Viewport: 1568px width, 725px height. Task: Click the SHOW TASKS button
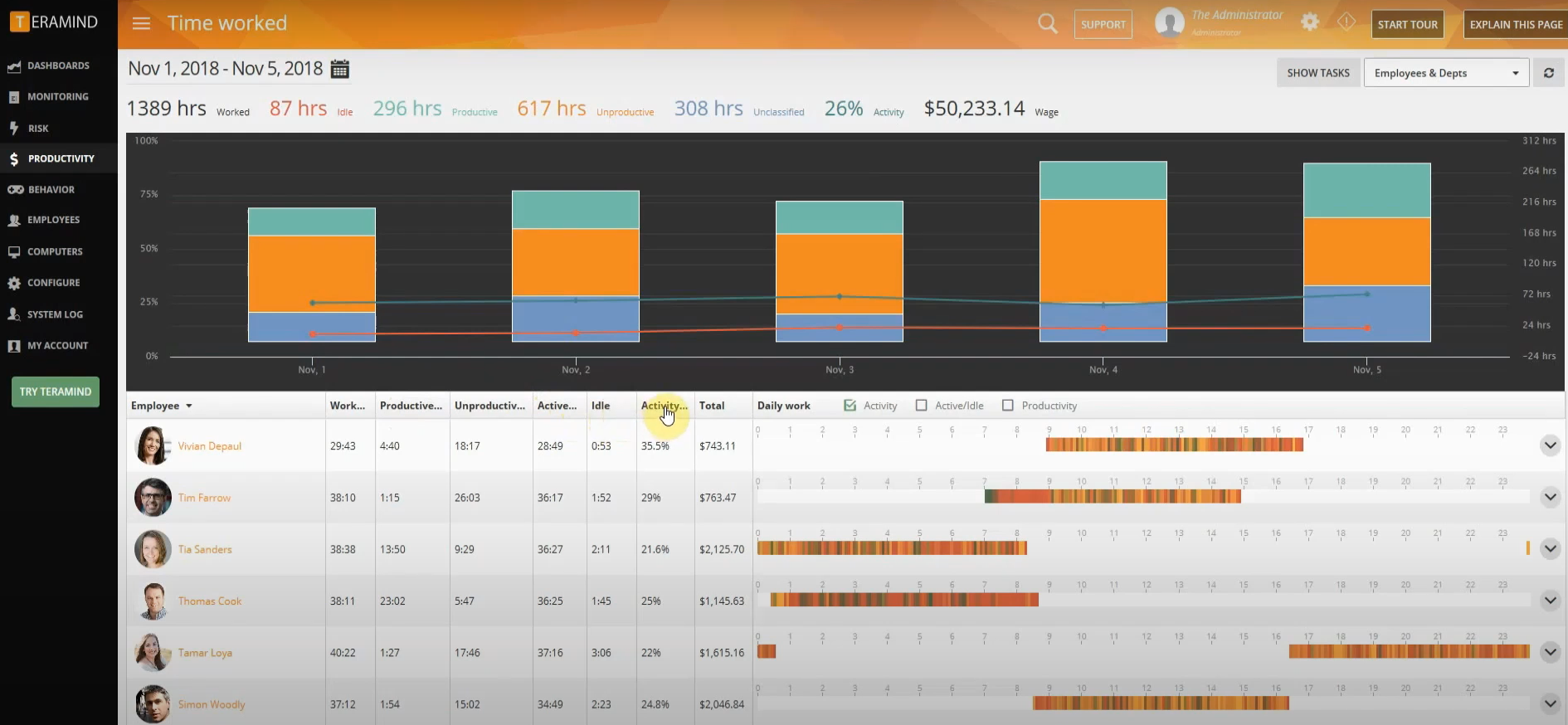tap(1317, 73)
